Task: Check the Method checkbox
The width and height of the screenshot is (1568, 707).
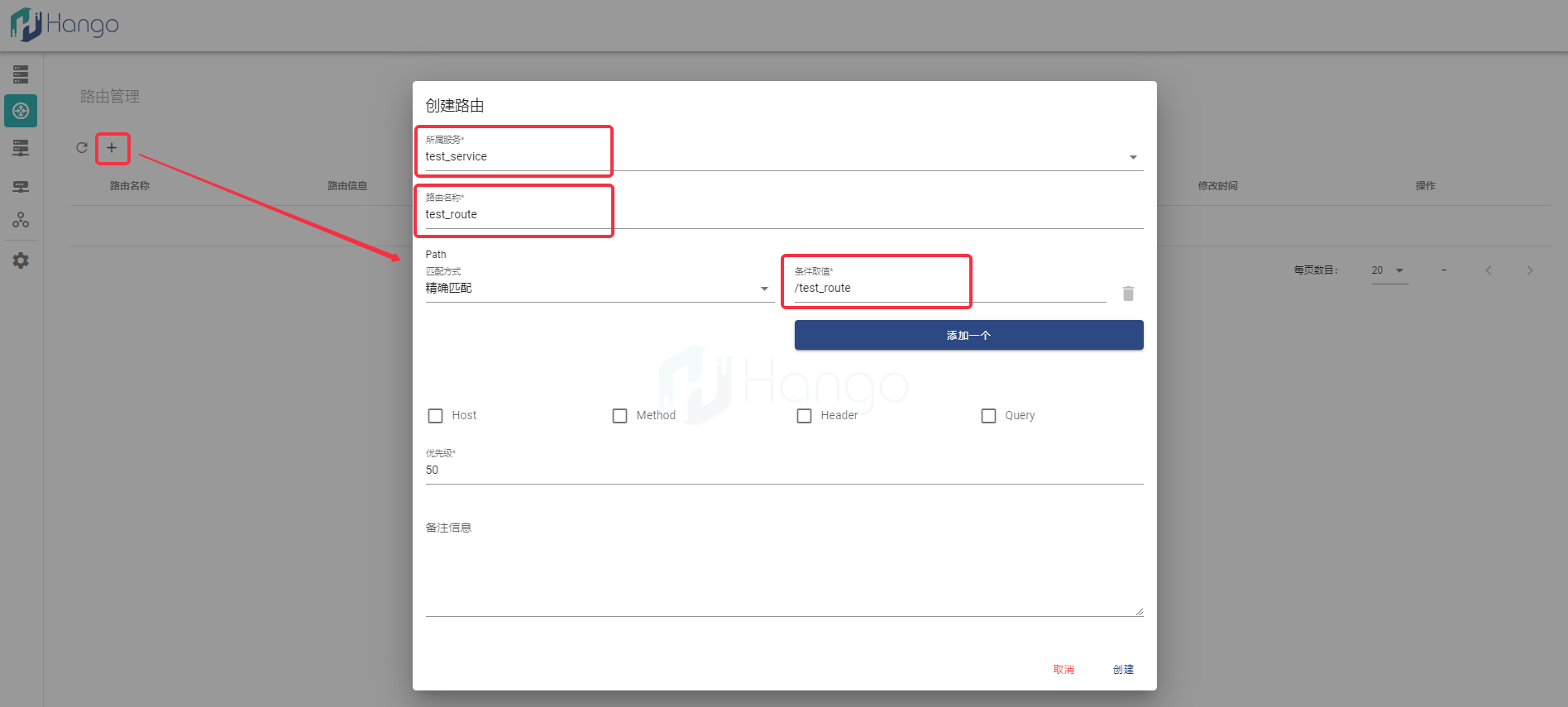Action: [x=619, y=416]
